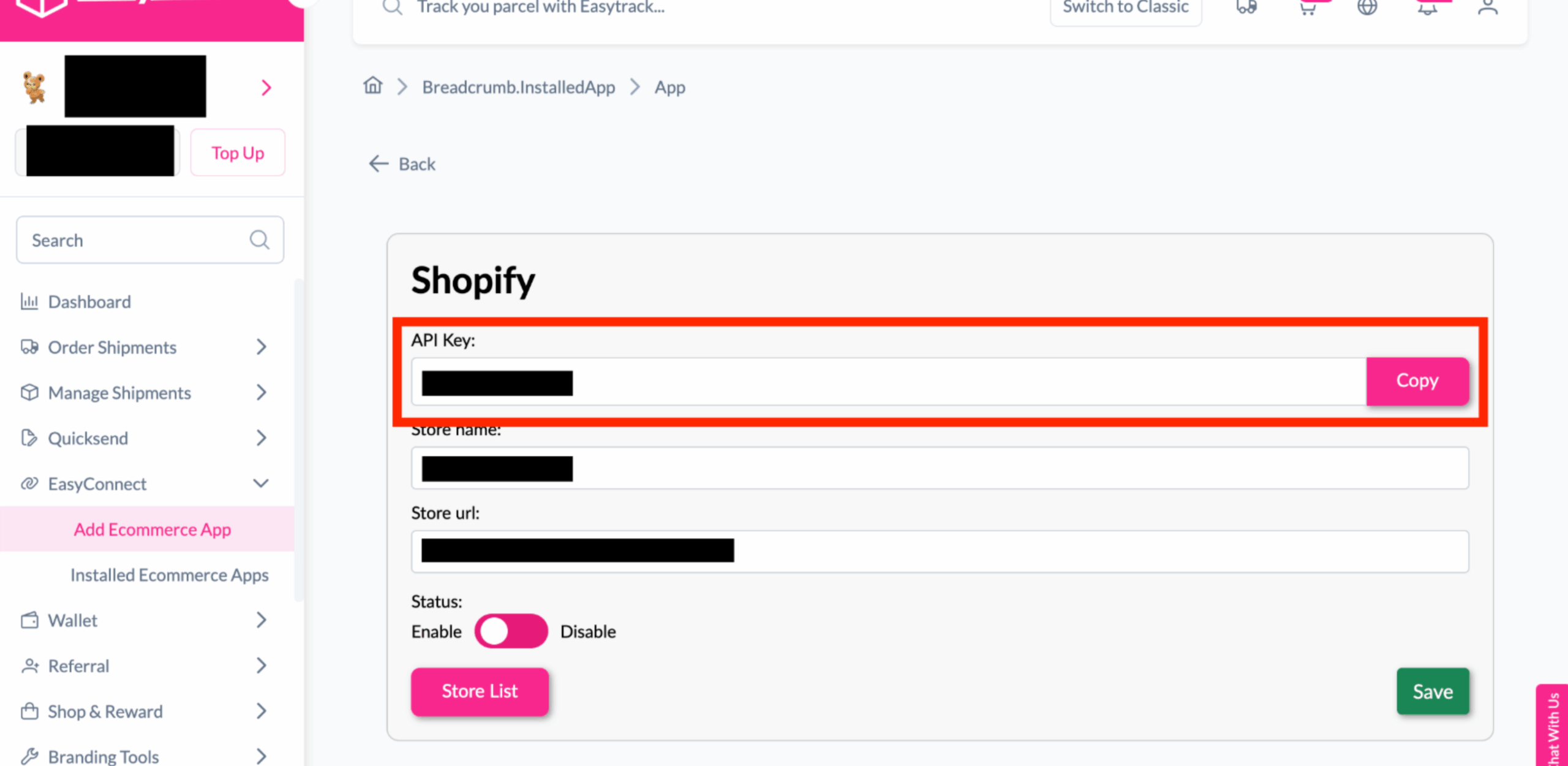The width and height of the screenshot is (1568, 766).
Task: Toggle Shopify status to Disable
Action: [x=511, y=631]
